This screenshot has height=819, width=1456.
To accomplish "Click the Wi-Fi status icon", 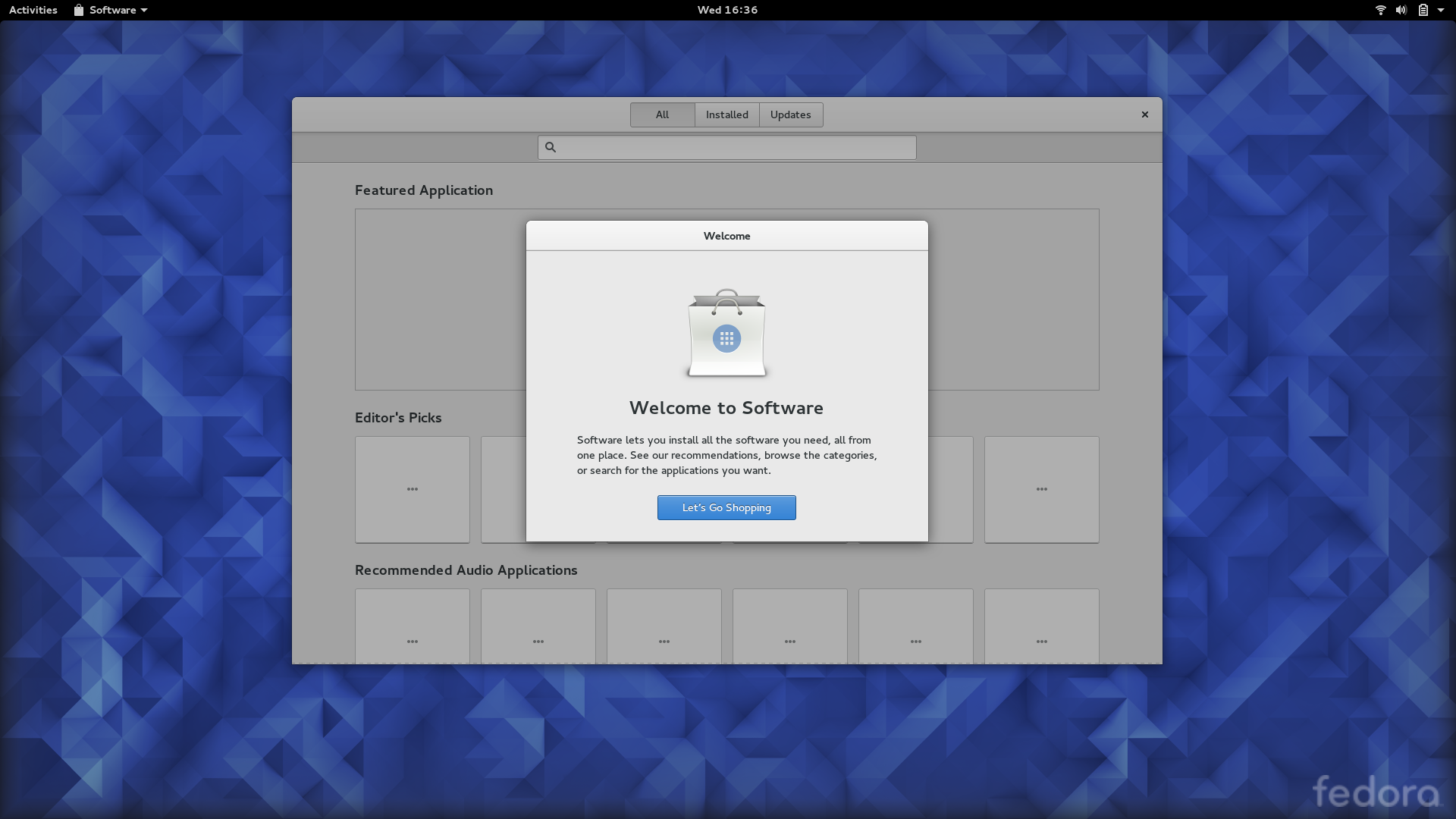I will click(x=1380, y=10).
